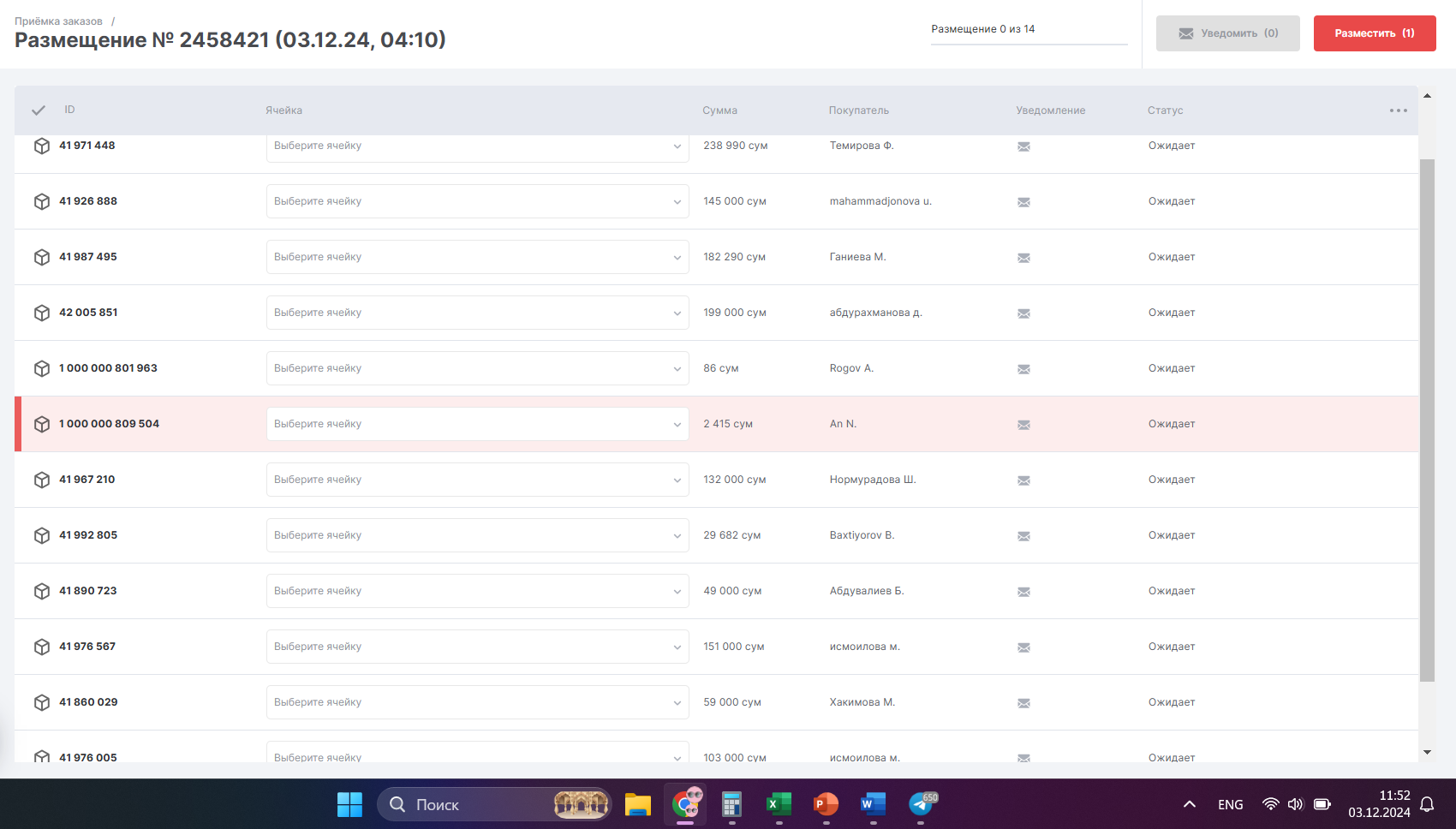Open Calculator from the taskbar

[731, 804]
